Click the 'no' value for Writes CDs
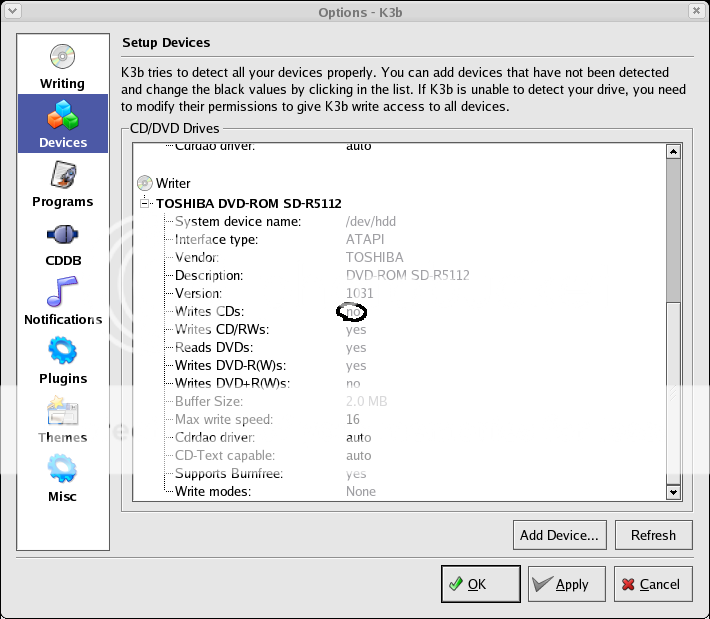Image resolution: width=710 pixels, height=619 pixels. pyautogui.click(x=353, y=312)
